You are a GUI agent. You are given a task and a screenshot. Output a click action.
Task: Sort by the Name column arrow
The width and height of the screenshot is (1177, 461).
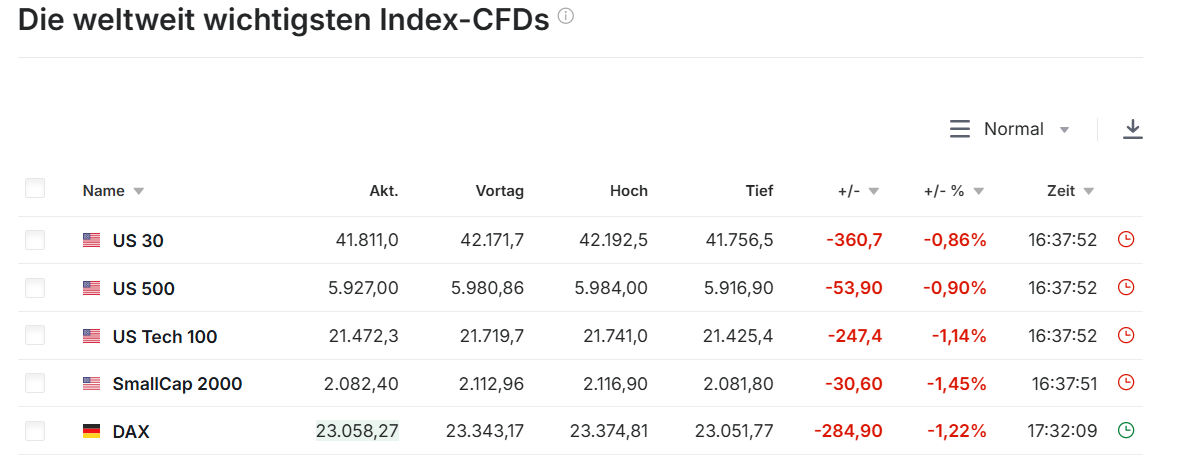coord(138,191)
